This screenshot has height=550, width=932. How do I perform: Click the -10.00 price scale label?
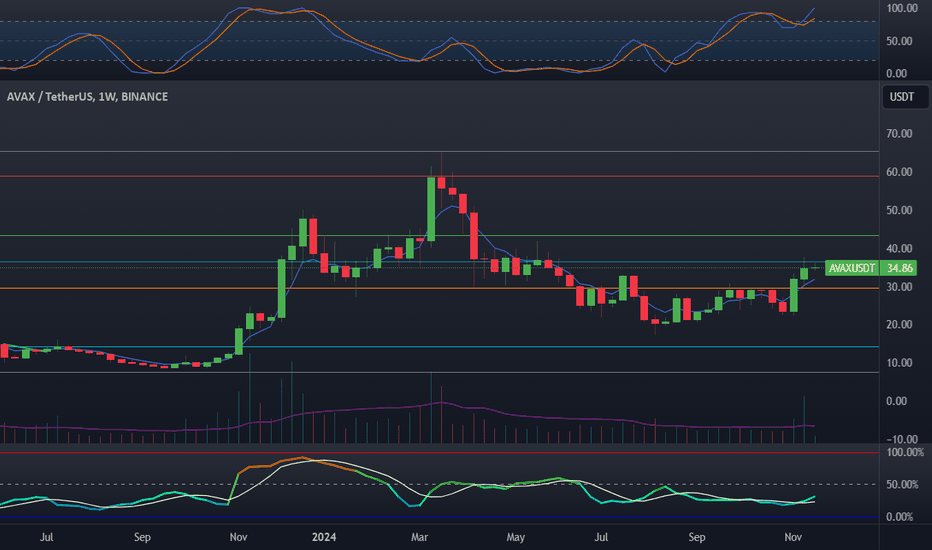point(901,439)
